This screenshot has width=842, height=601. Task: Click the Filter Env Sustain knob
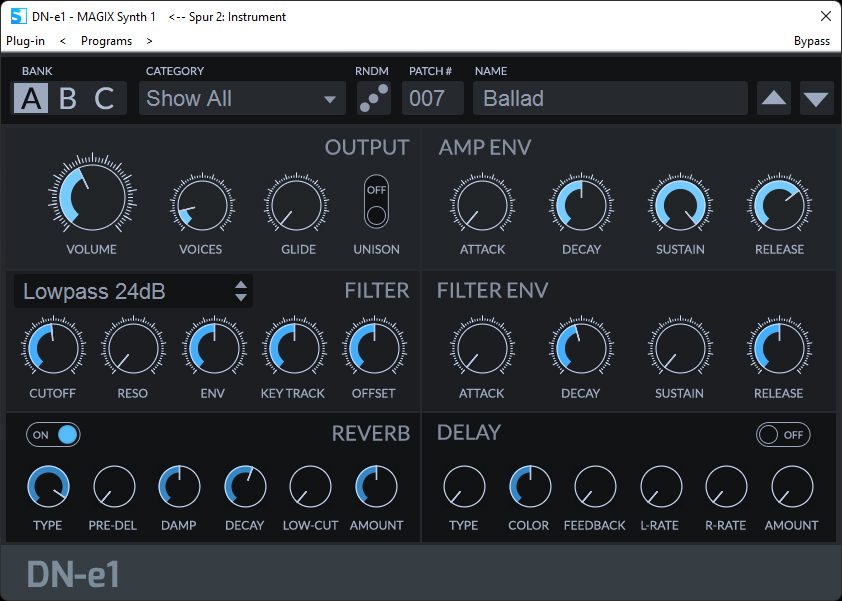[680, 348]
